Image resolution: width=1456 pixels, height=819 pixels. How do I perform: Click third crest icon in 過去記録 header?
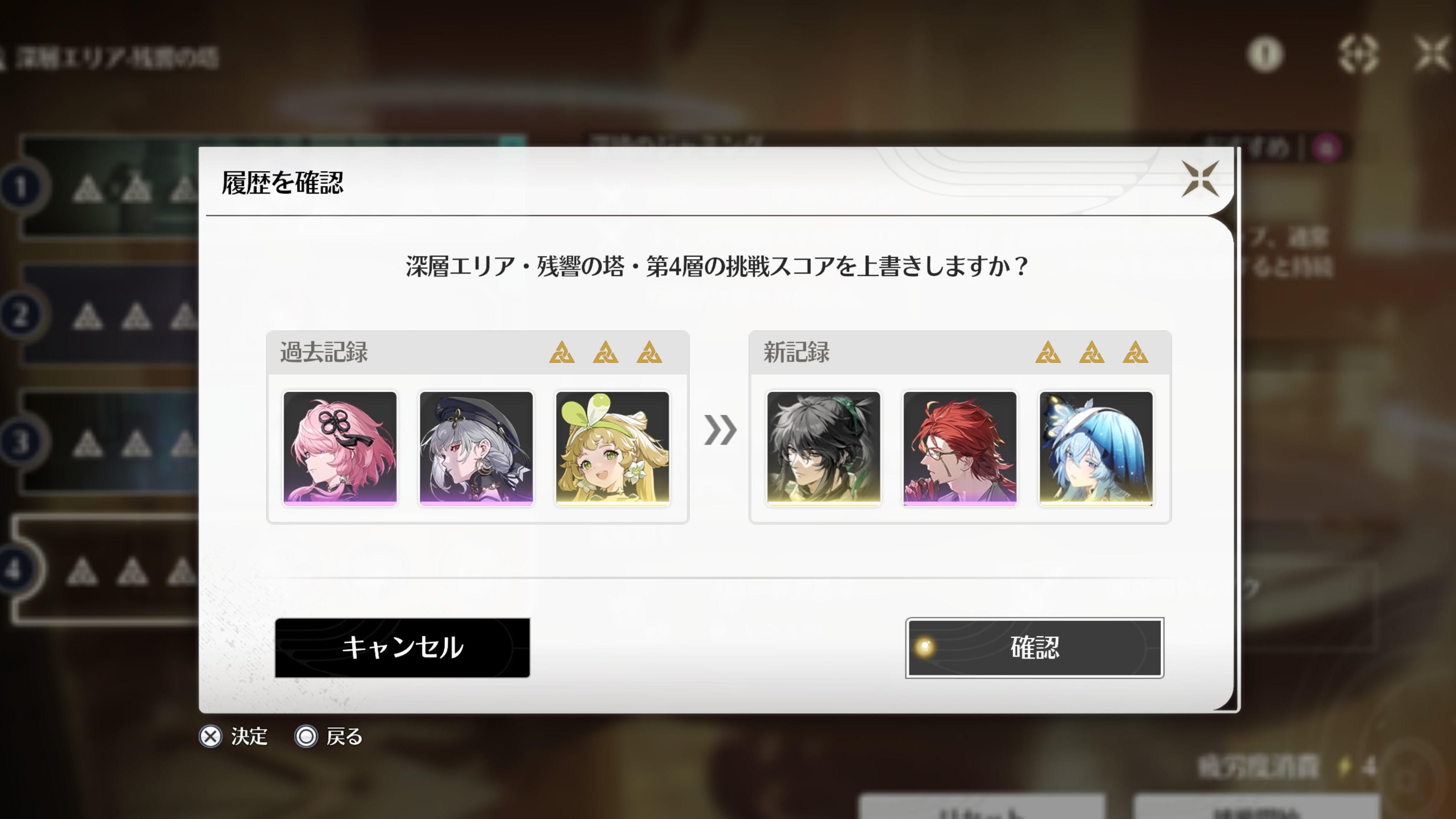(649, 352)
